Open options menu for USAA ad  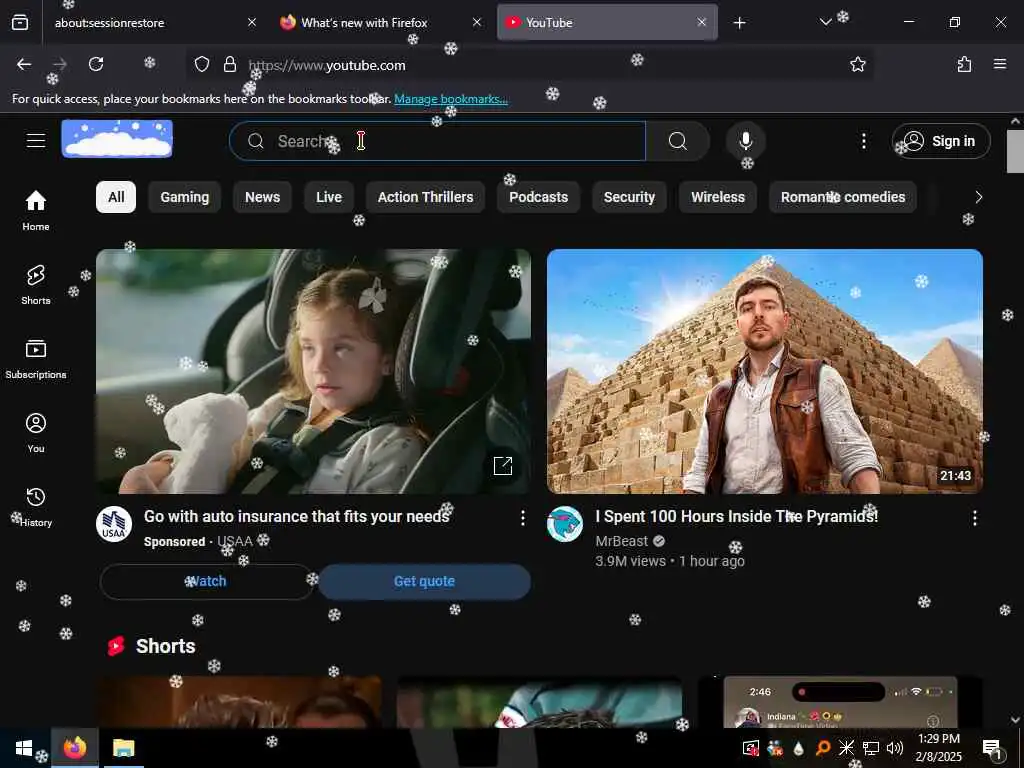pos(522,519)
